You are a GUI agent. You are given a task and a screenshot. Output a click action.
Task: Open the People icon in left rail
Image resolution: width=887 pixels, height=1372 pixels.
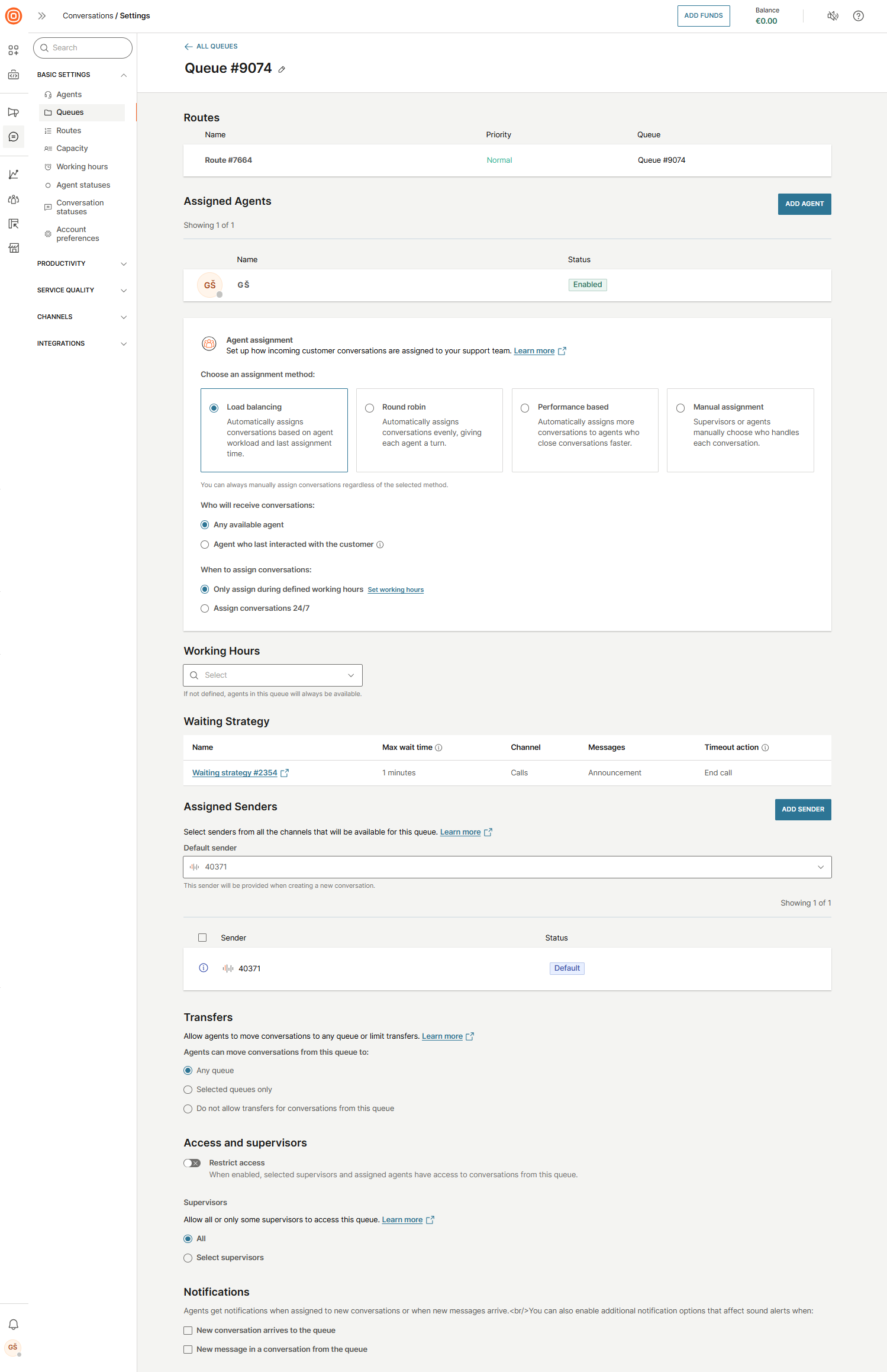point(14,199)
